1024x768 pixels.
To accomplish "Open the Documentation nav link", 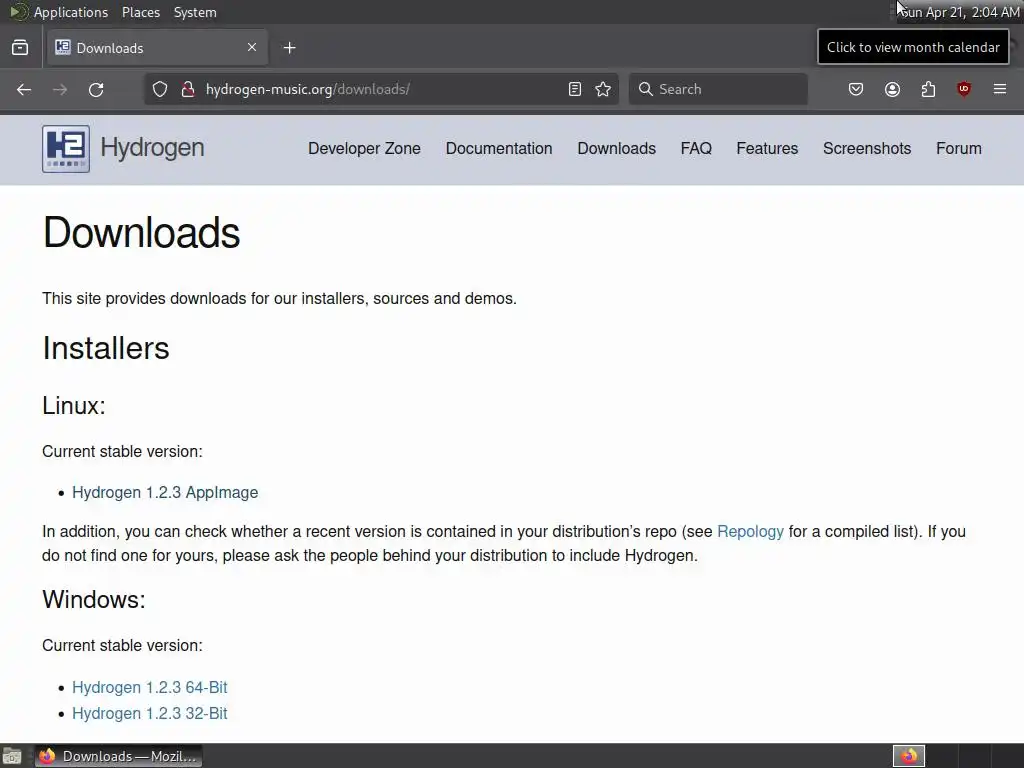I will (x=499, y=149).
